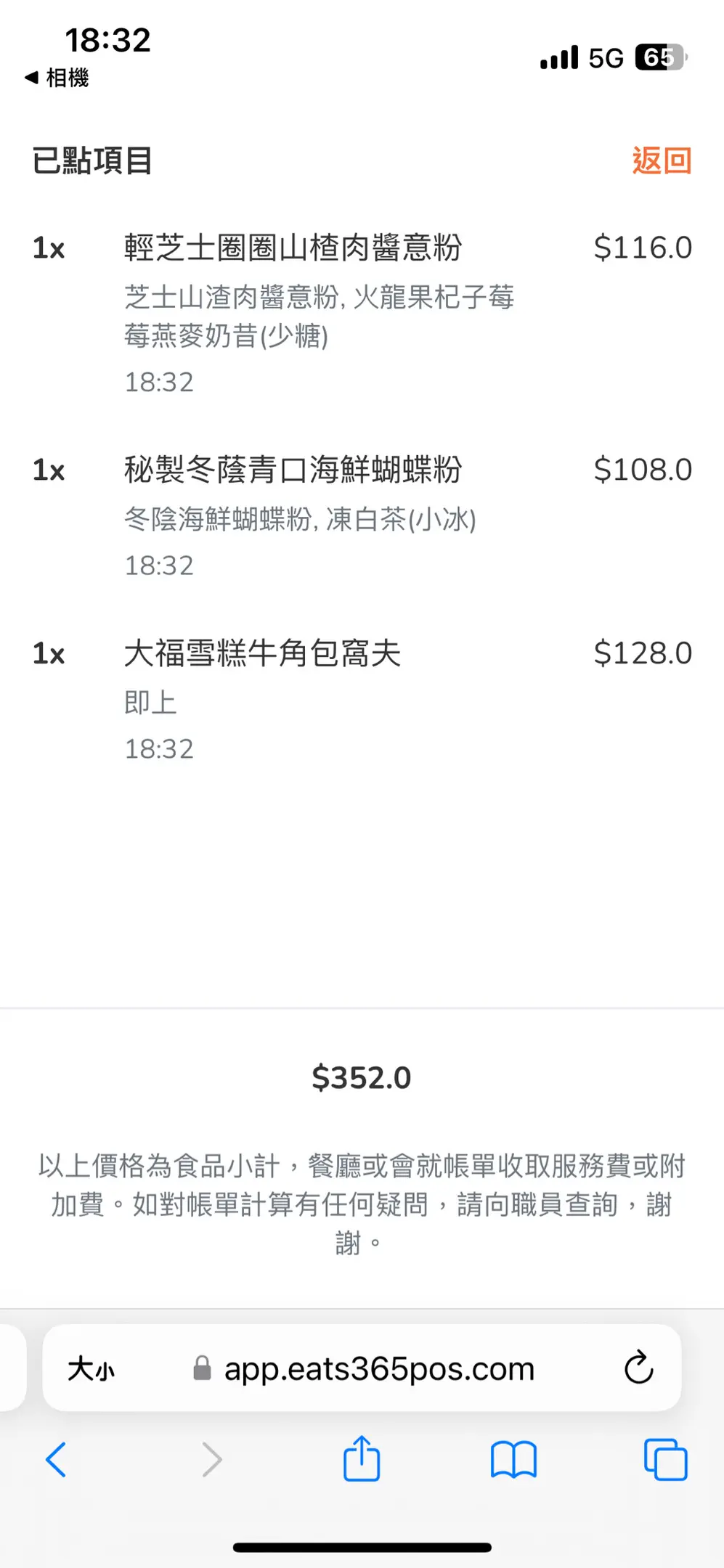Tap the 18:32 status bar clock
Viewport: 724px width, 1568px height.
tap(107, 40)
